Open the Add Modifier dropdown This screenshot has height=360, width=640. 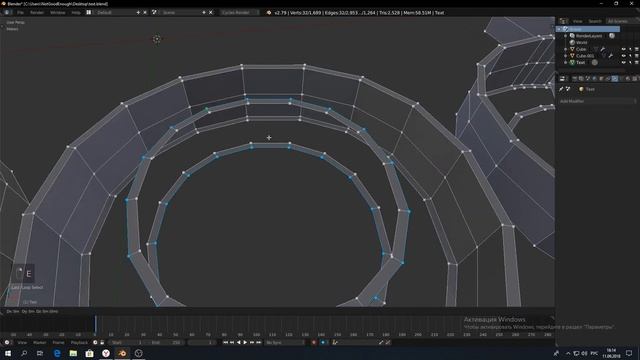pos(598,101)
